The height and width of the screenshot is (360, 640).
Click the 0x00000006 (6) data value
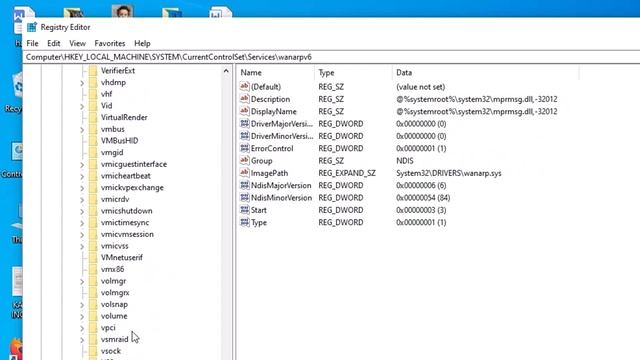(x=421, y=185)
